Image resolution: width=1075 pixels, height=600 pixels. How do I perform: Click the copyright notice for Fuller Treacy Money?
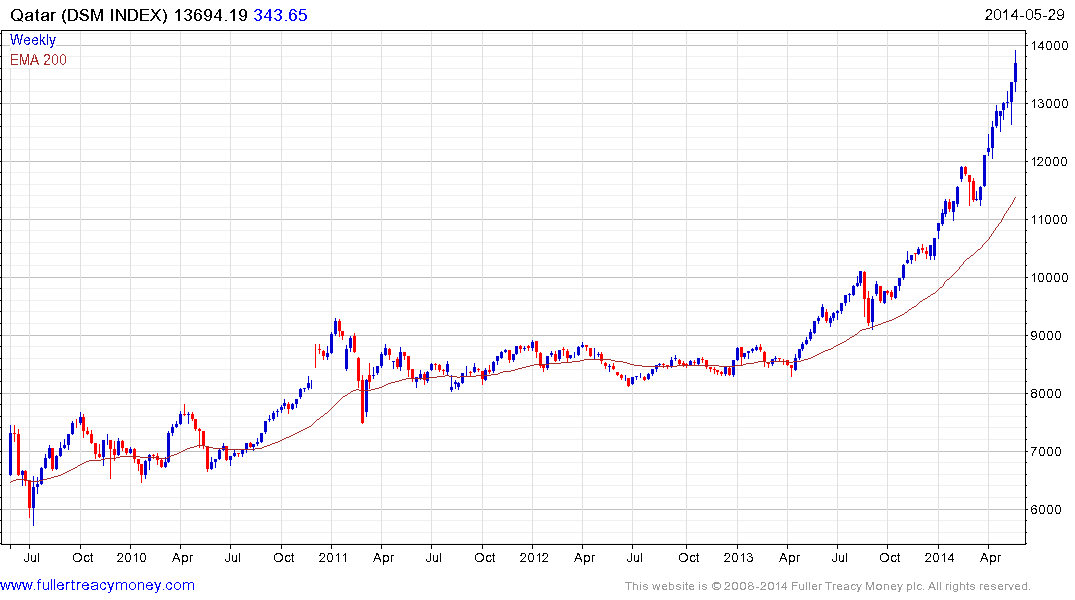click(828, 586)
